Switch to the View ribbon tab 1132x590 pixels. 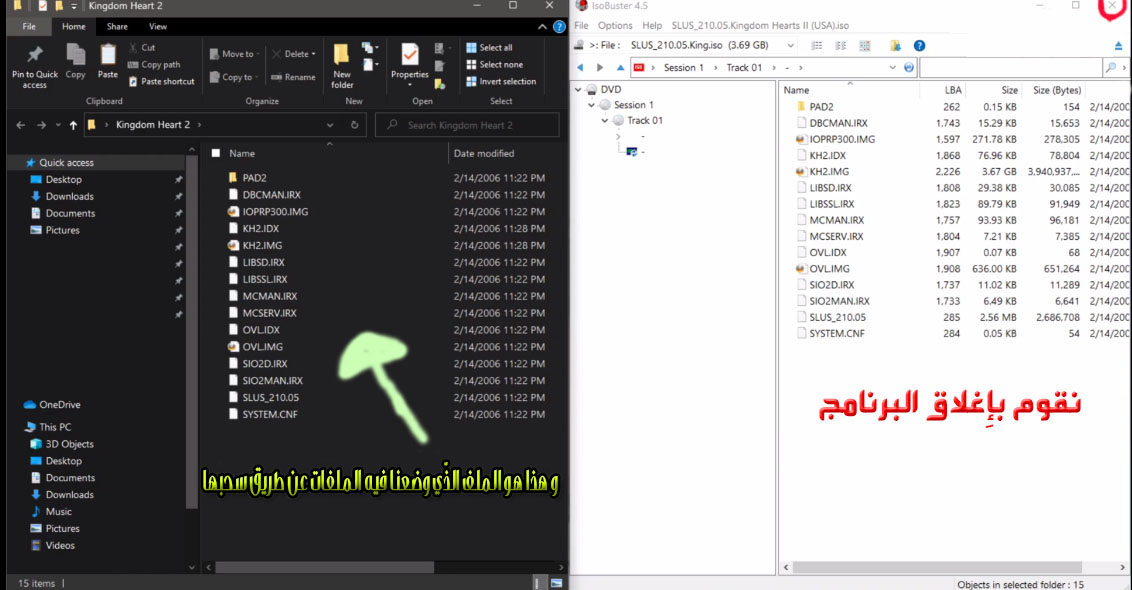[x=157, y=26]
